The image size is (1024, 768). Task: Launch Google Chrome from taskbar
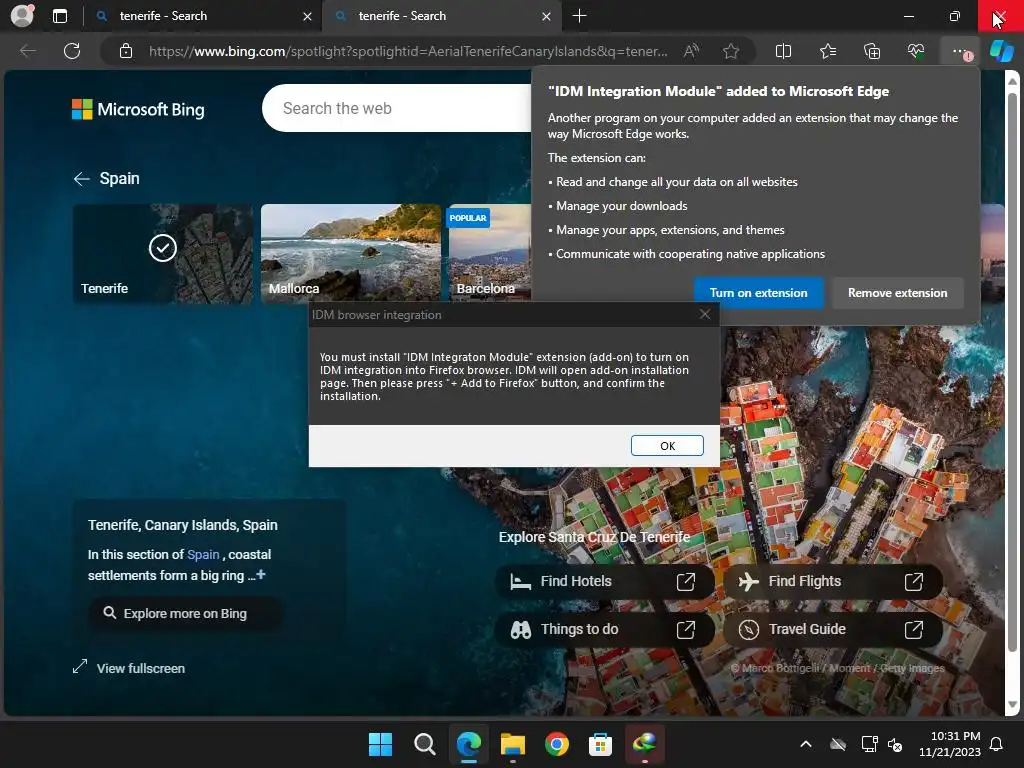556,744
